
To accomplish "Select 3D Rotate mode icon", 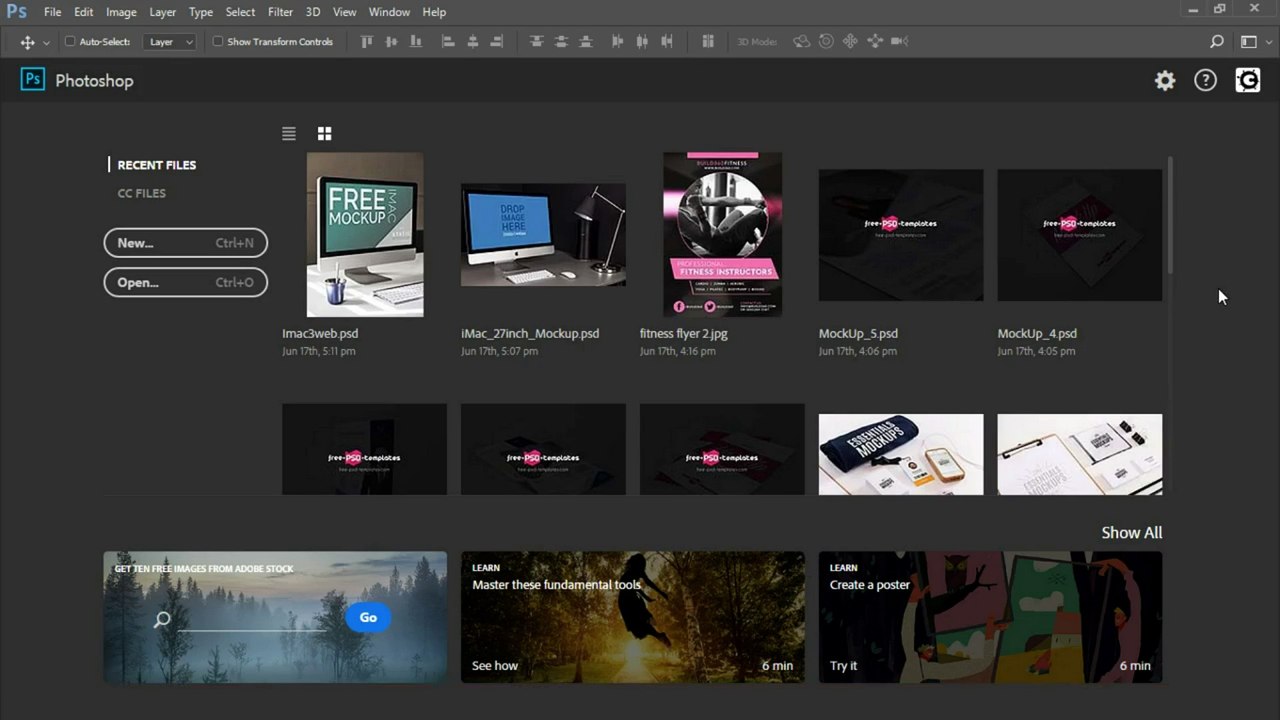I will (x=801, y=42).
